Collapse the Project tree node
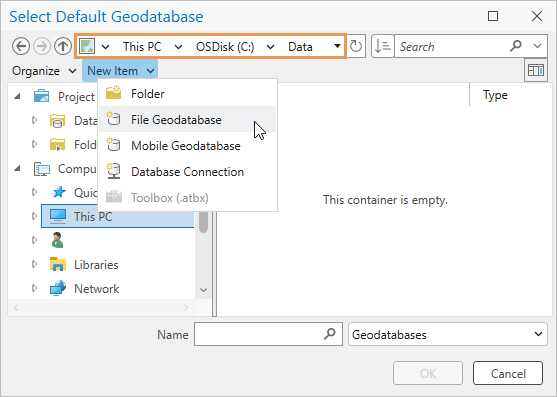The image size is (557, 397). pos(17,96)
